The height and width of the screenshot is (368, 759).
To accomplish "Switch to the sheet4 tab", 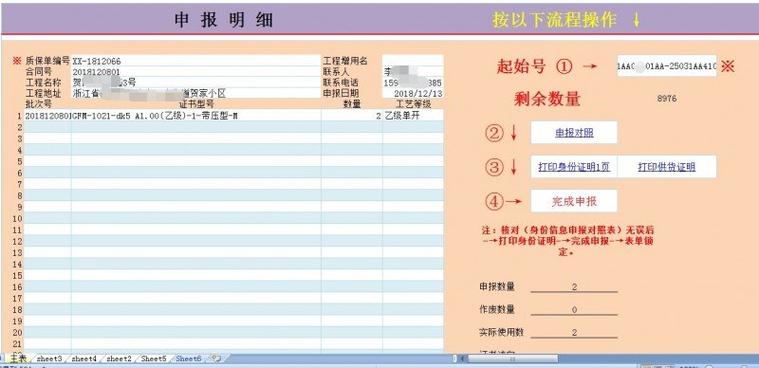I will click(x=84, y=359).
